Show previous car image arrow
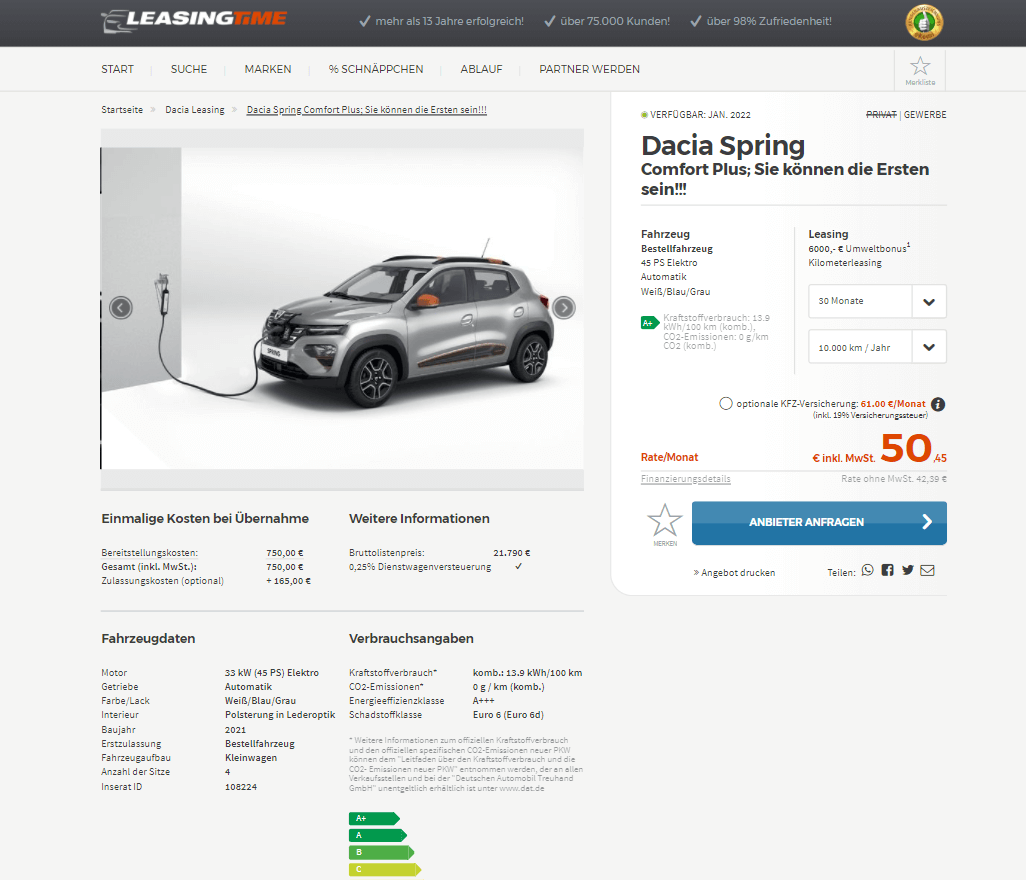Image resolution: width=1026 pixels, height=880 pixels. pos(121,308)
